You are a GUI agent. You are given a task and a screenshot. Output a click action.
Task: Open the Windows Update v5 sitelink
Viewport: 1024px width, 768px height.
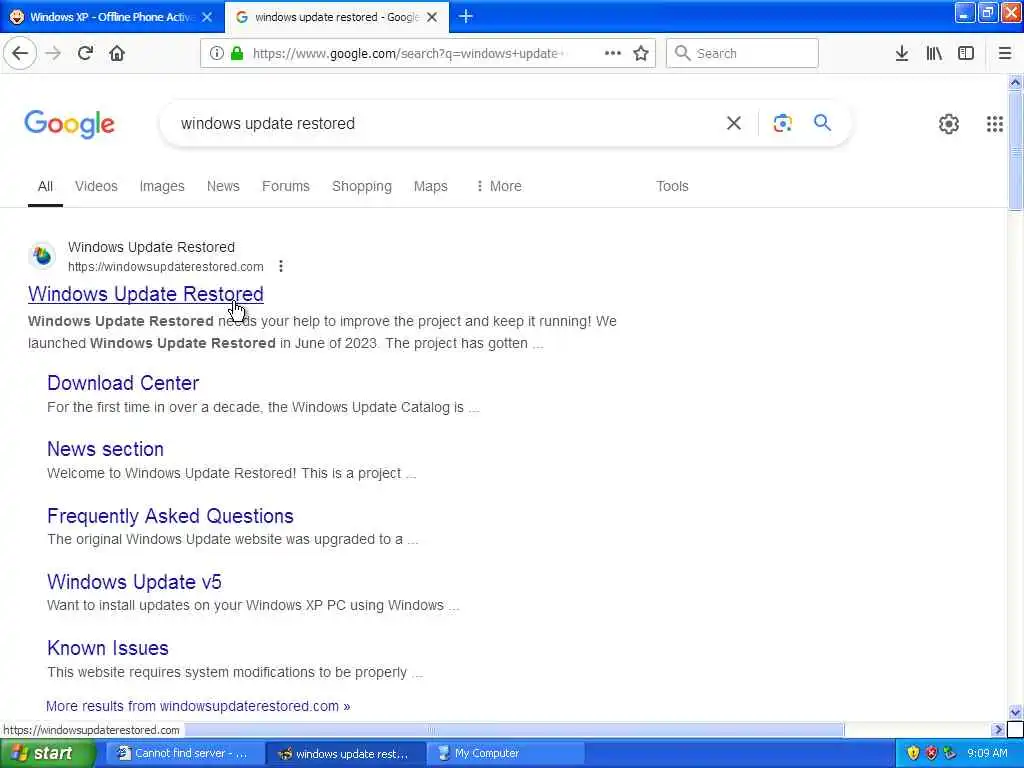134,582
